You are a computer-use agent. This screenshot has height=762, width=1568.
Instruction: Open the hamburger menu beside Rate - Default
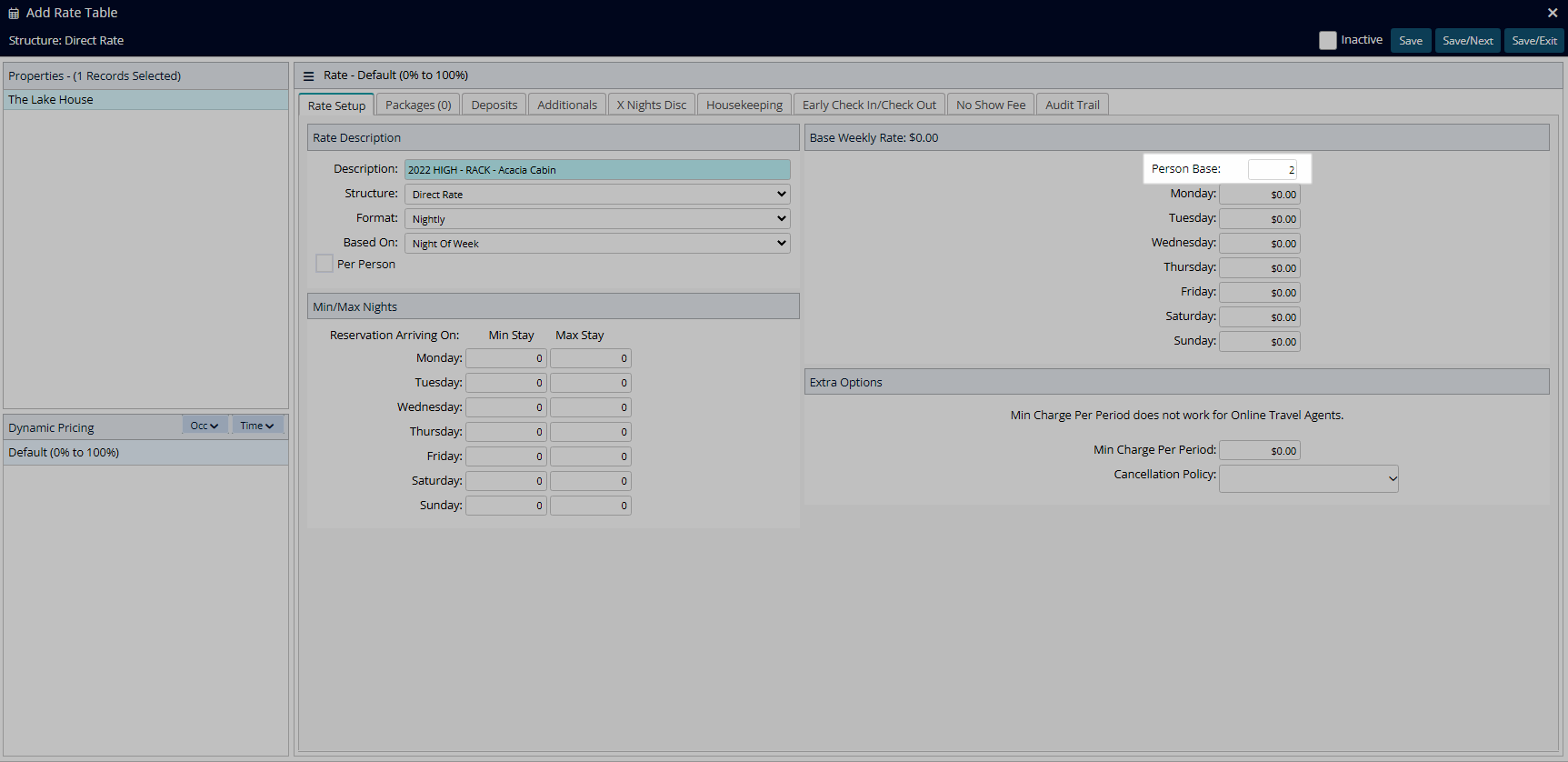point(308,76)
